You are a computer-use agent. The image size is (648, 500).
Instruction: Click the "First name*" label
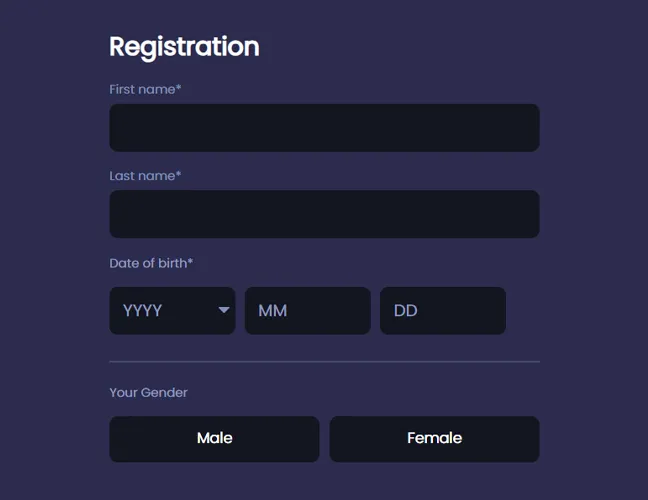click(x=144, y=89)
